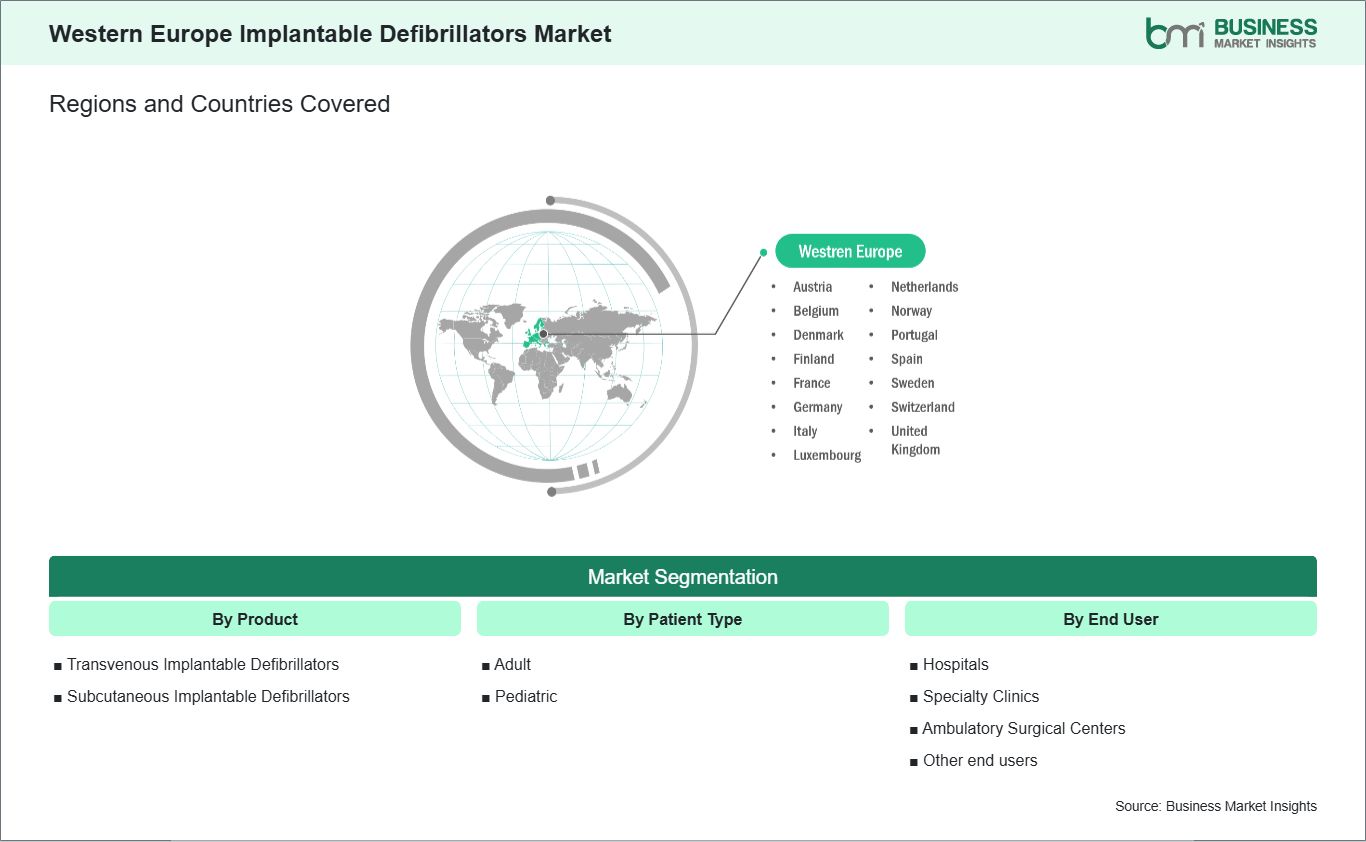Viewport: 1366px width, 842px height.
Task: Click the Other end users item
Action: [980, 760]
